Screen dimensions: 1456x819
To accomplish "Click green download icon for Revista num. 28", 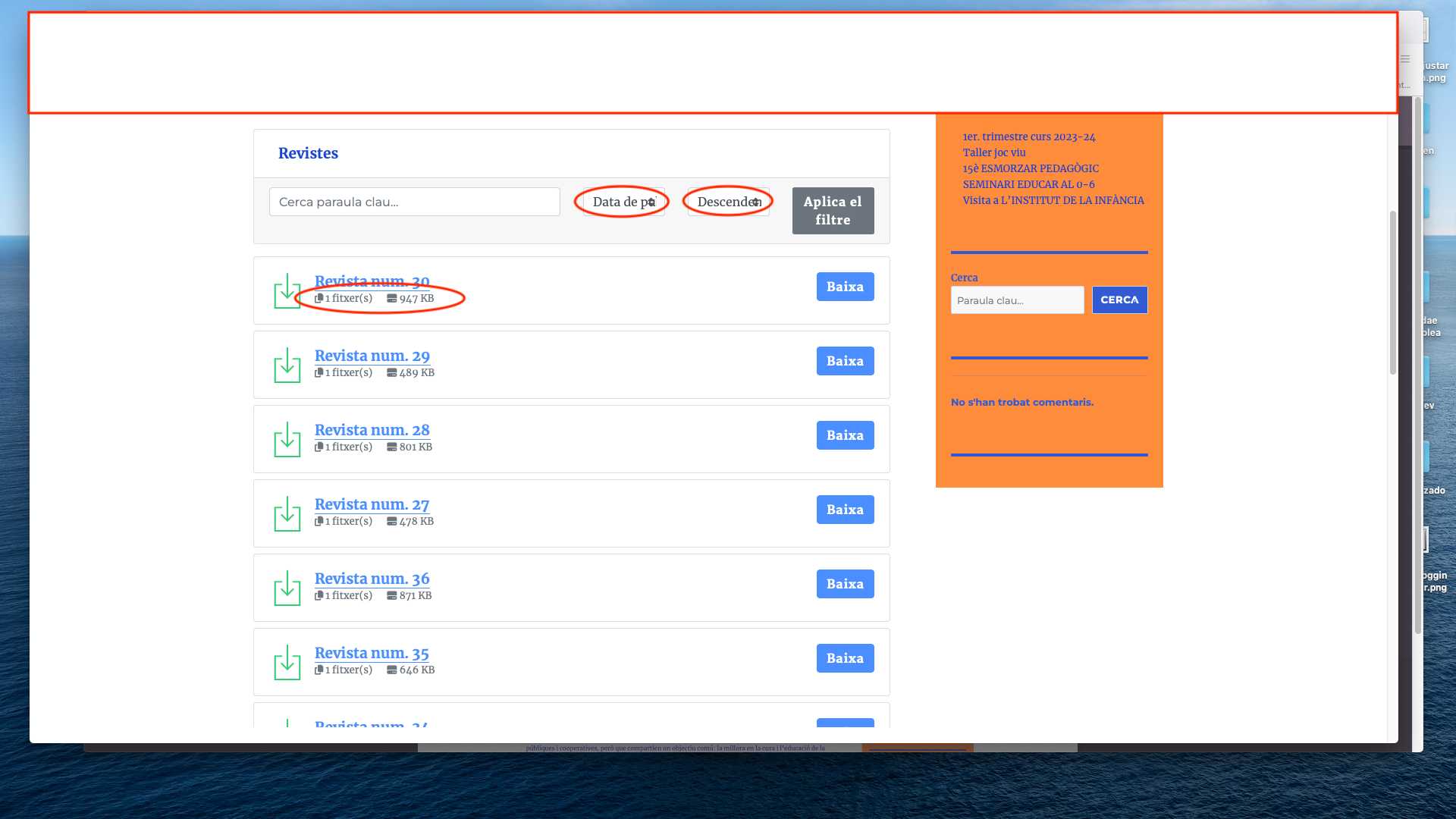I will point(287,440).
